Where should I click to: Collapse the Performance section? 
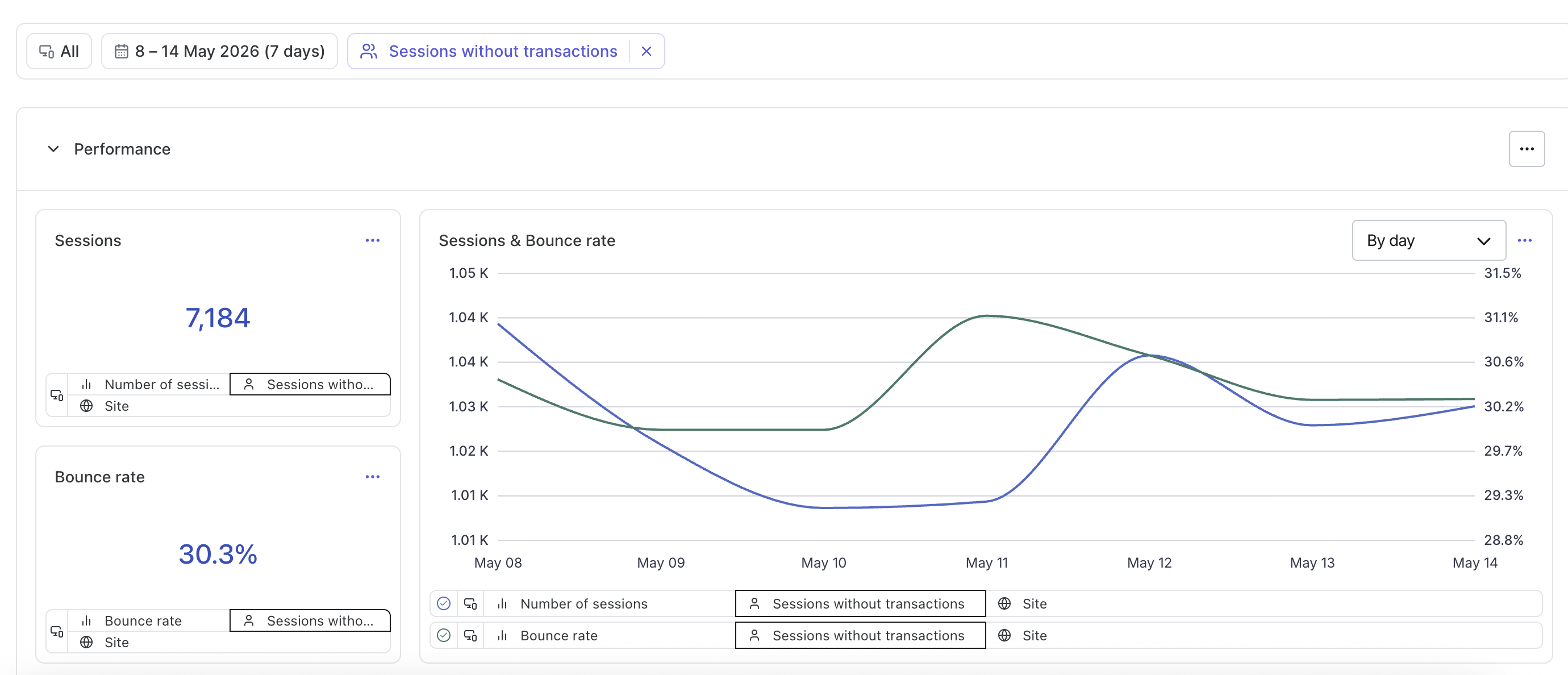click(53, 149)
